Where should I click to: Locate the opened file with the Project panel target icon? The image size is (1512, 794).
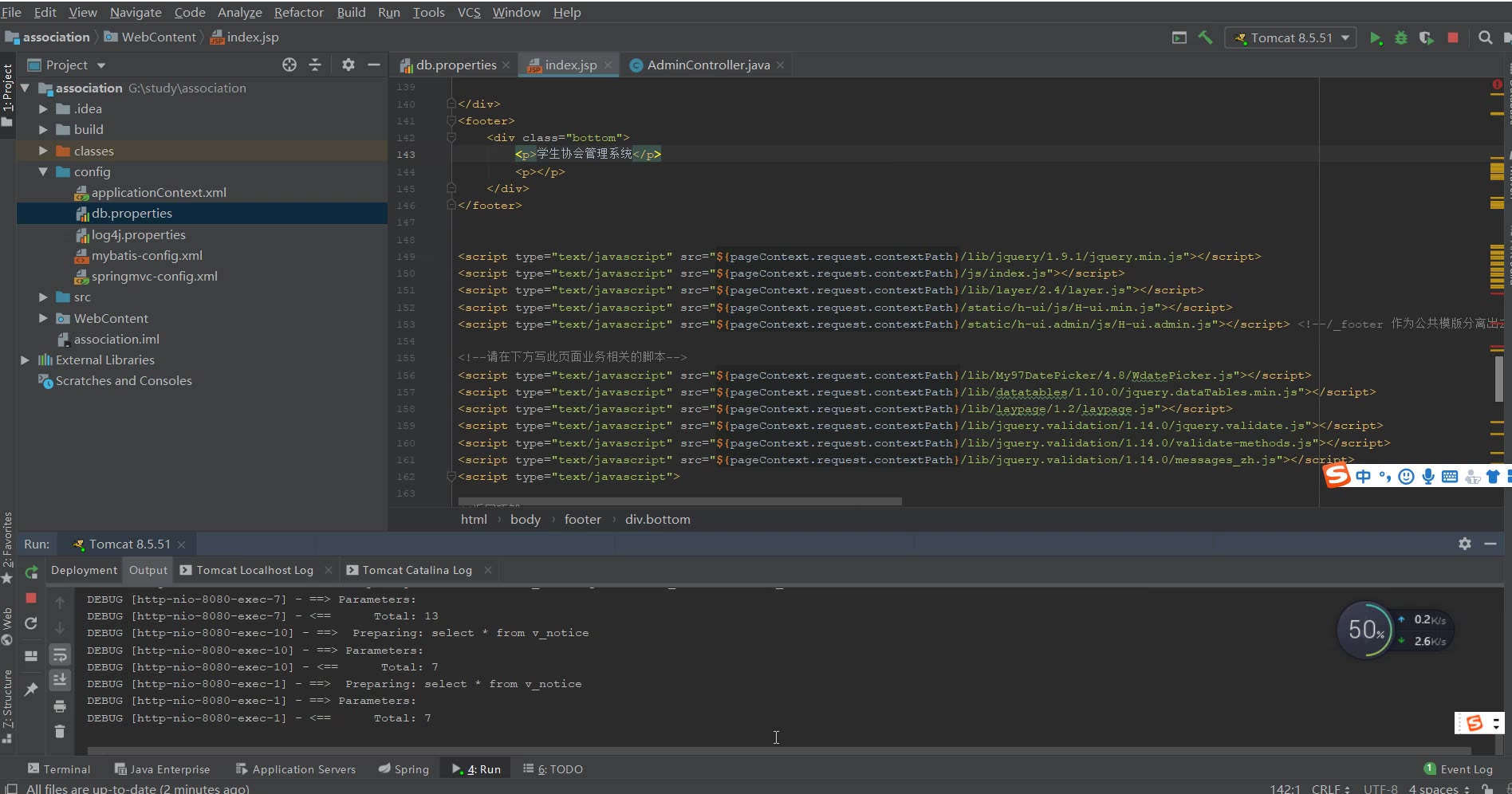289,65
